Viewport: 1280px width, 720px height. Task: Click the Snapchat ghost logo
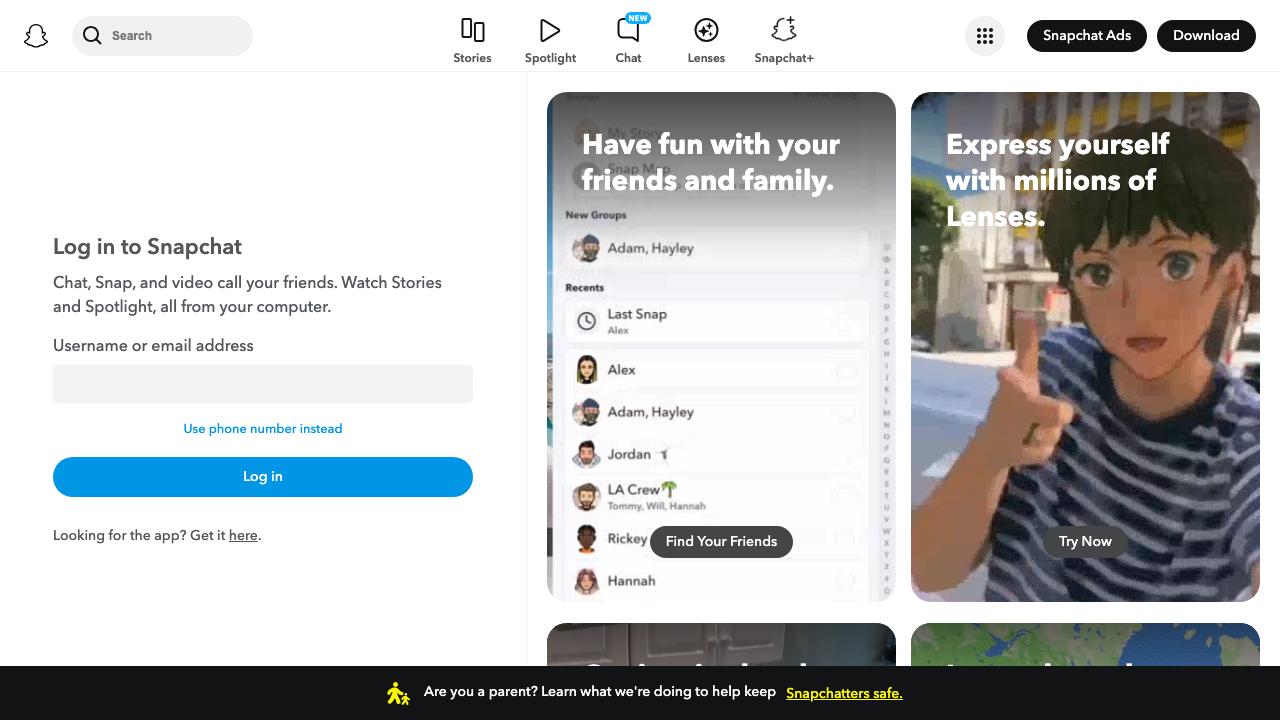[36, 36]
